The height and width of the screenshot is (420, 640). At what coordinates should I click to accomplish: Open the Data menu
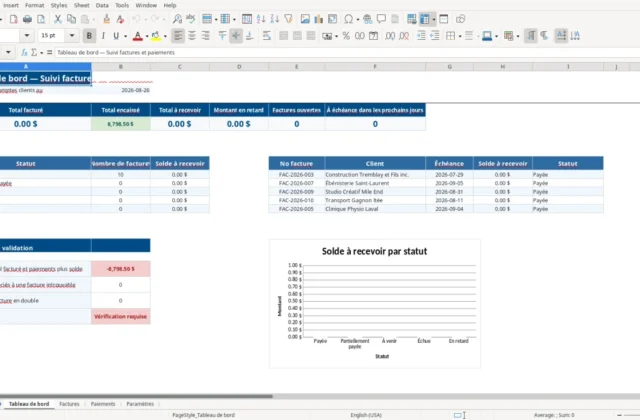pos(102,5)
